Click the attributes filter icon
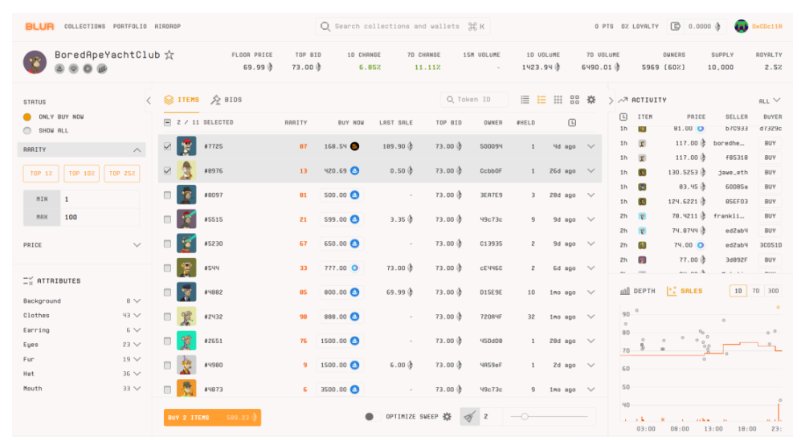The width and height of the screenshot is (801, 443). click(28, 281)
